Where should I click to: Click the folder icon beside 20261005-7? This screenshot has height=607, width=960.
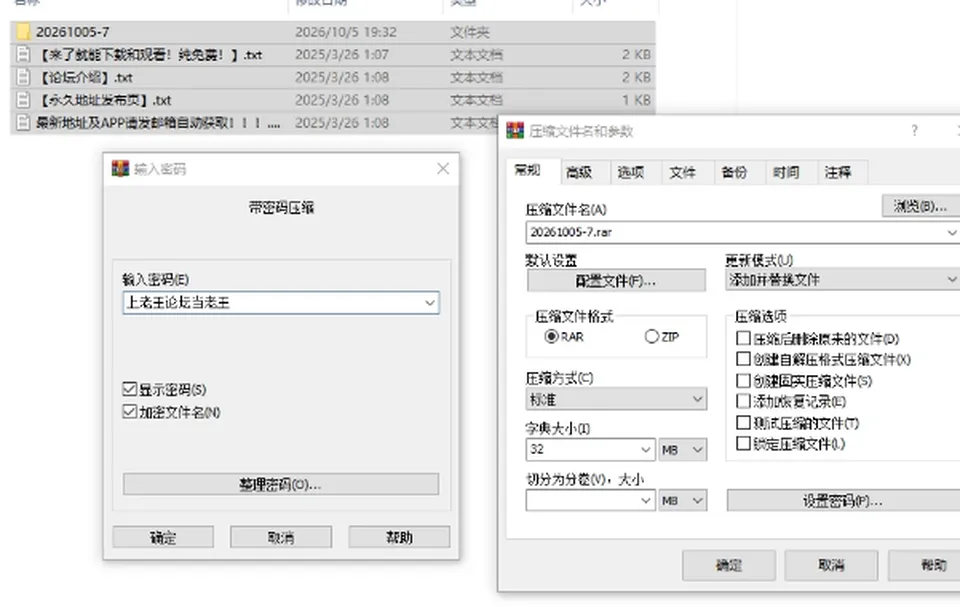[x=23, y=32]
